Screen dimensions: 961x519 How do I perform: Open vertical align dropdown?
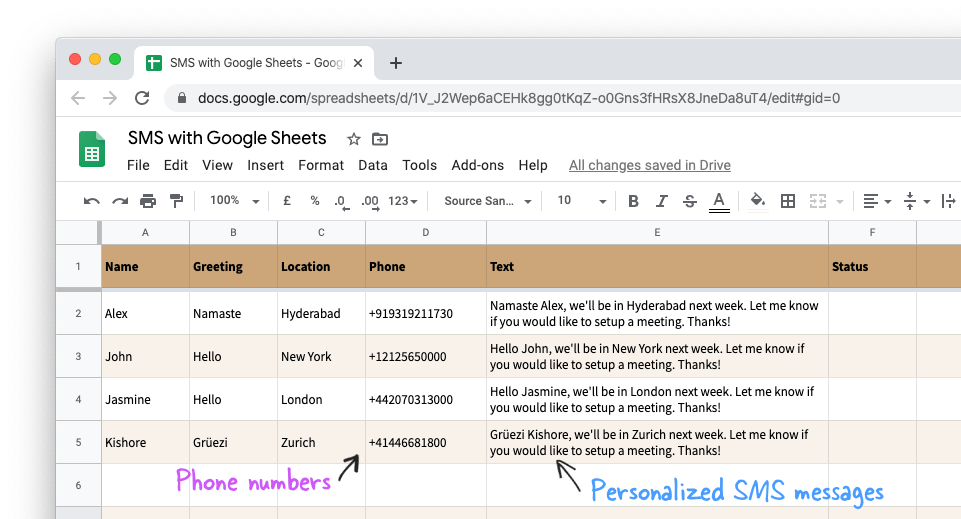point(917,201)
